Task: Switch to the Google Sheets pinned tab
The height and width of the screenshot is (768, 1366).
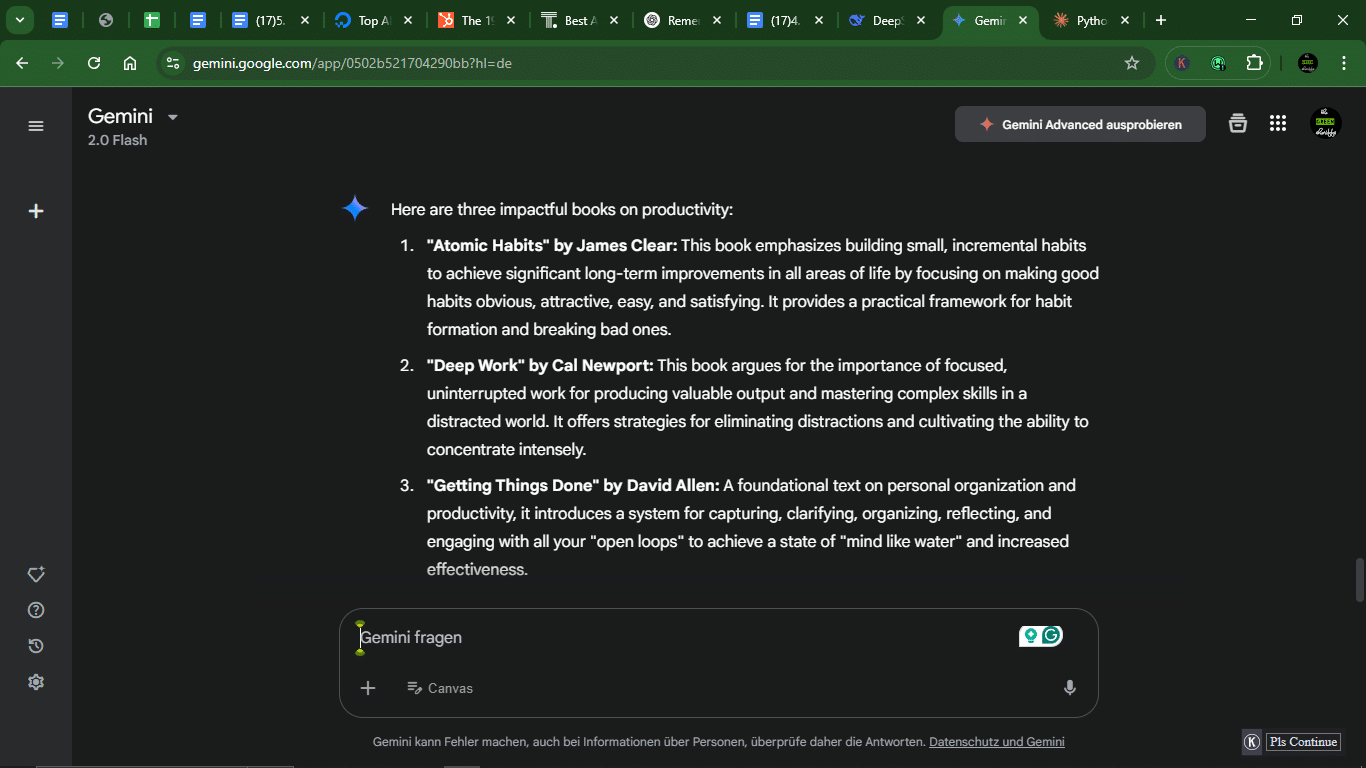Action: click(152, 20)
